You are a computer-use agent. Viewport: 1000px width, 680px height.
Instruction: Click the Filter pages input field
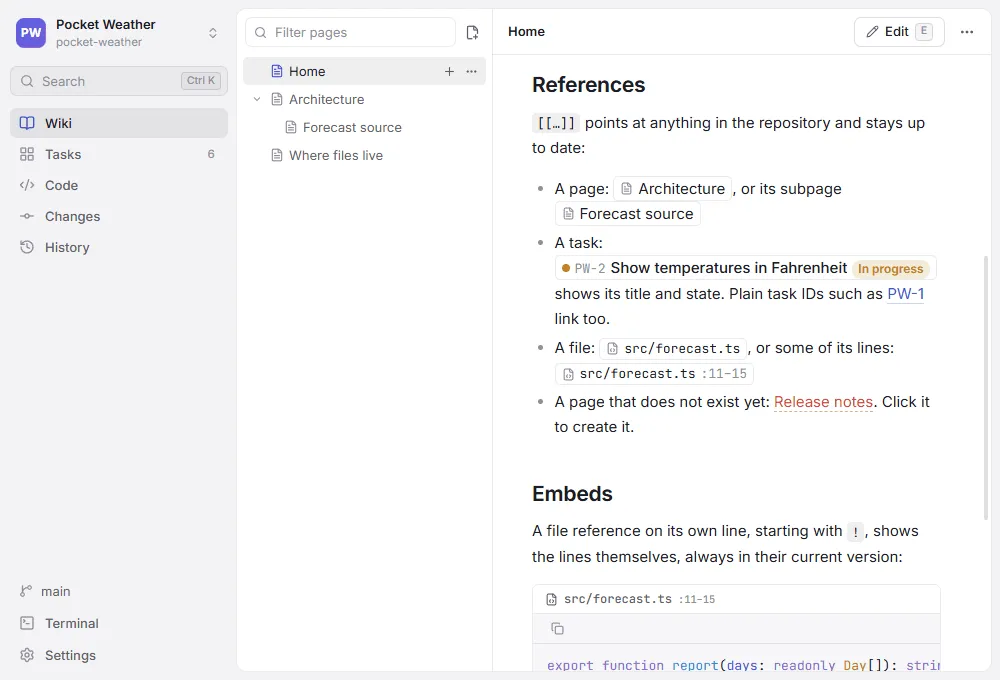coord(350,33)
